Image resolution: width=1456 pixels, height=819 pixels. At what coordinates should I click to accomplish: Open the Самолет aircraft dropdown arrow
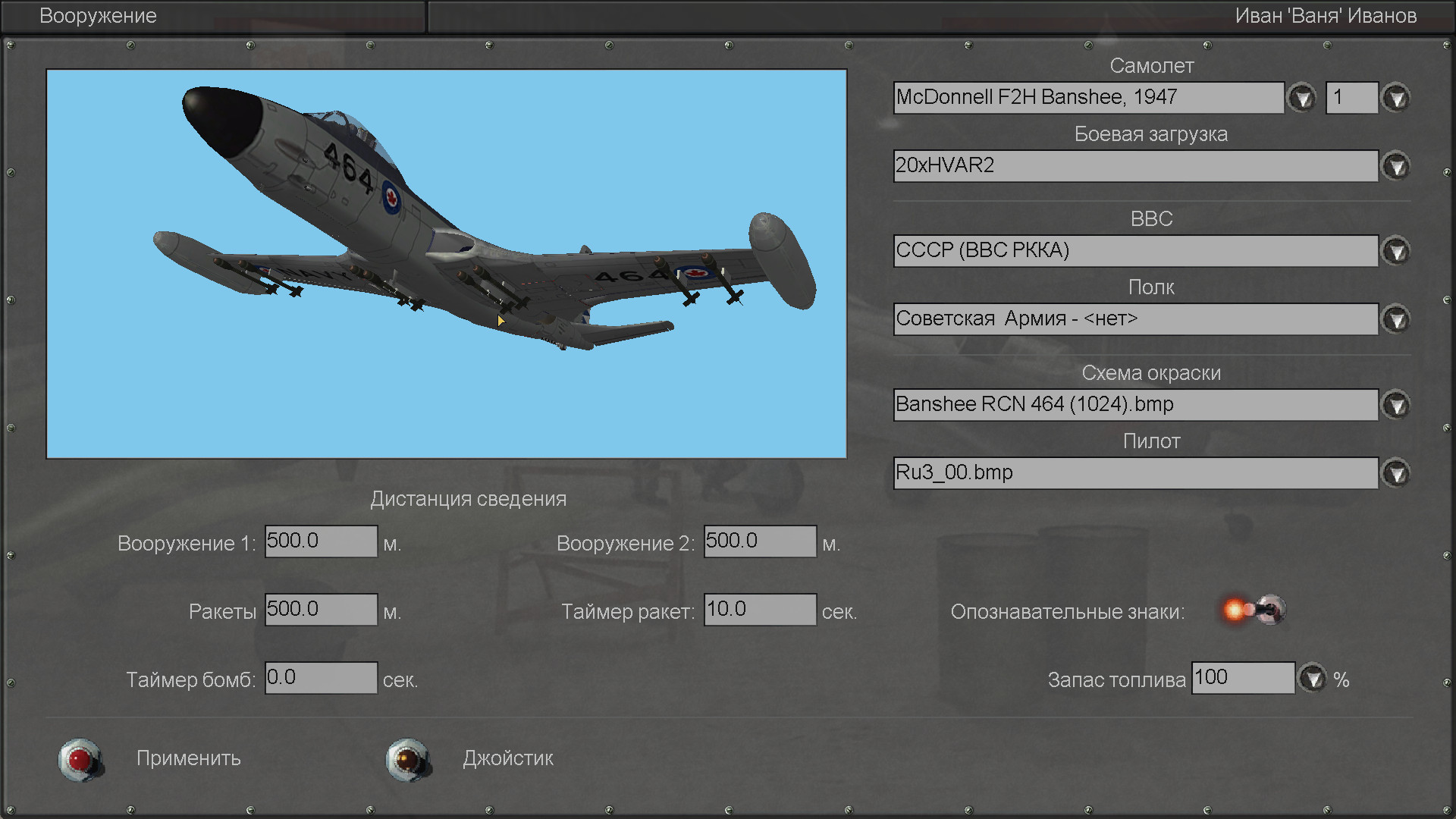point(1302,98)
